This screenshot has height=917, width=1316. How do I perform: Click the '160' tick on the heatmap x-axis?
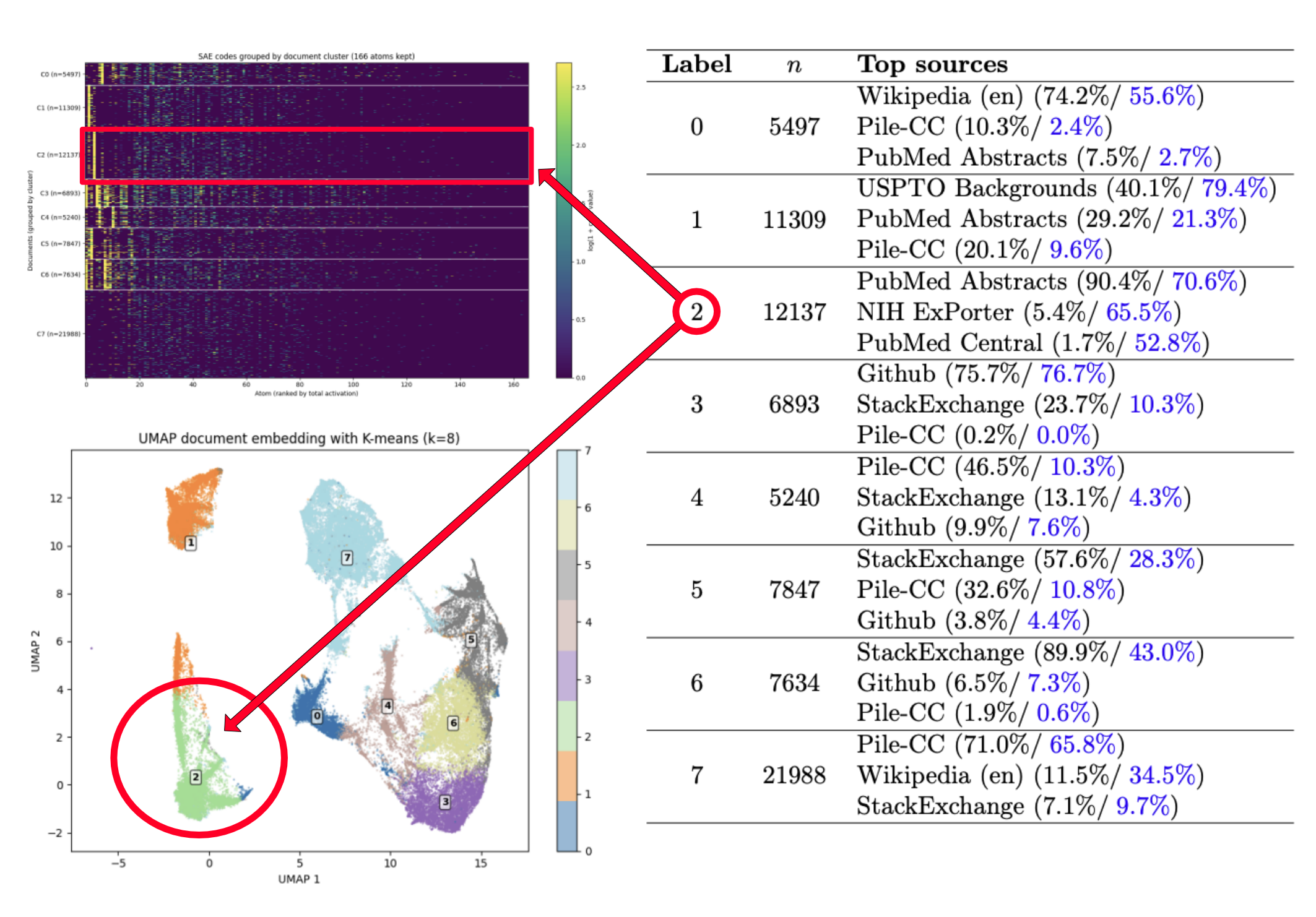click(513, 385)
